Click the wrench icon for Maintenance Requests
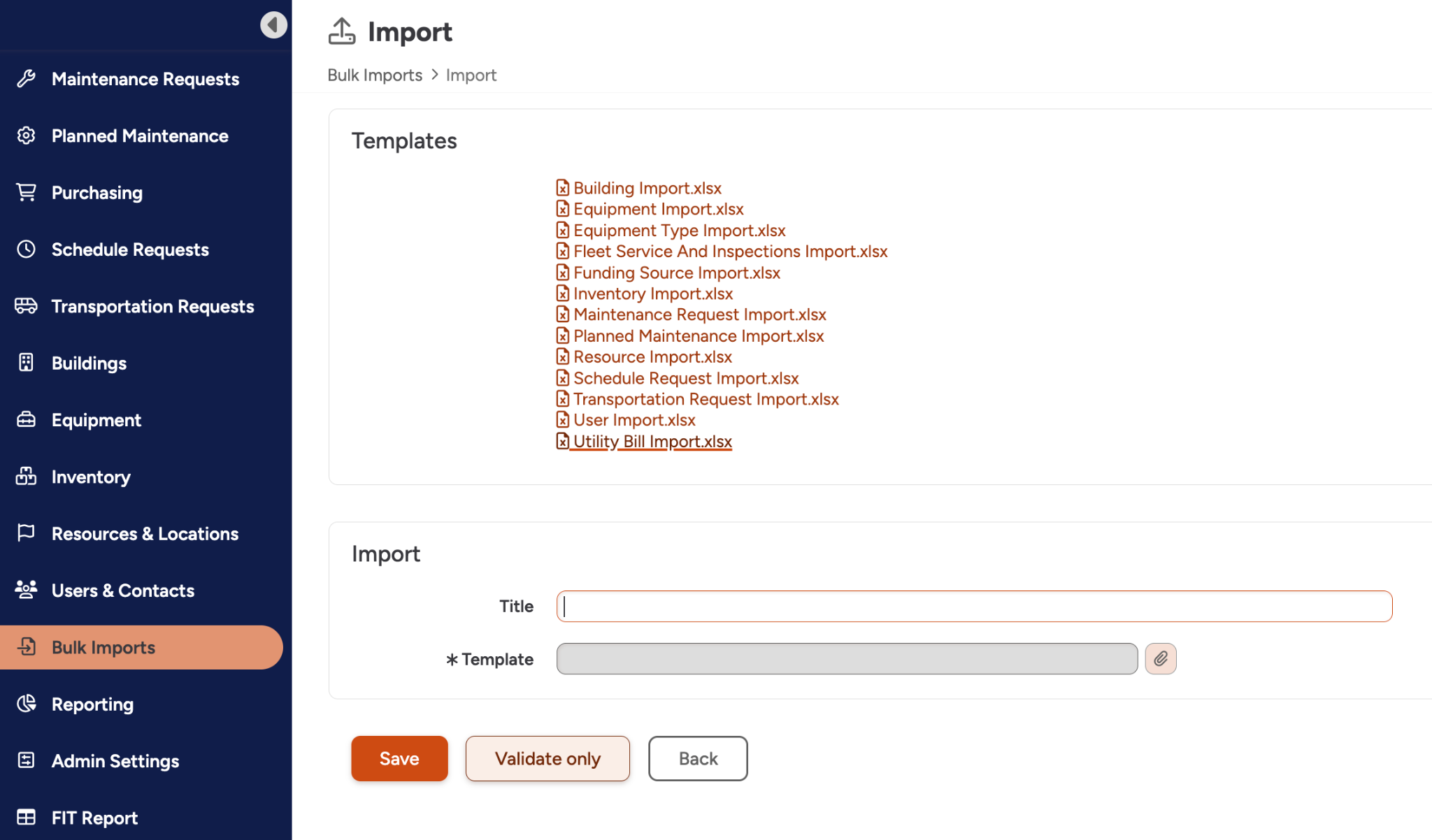The height and width of the screenshot is (840, 1432). [26, 79]
